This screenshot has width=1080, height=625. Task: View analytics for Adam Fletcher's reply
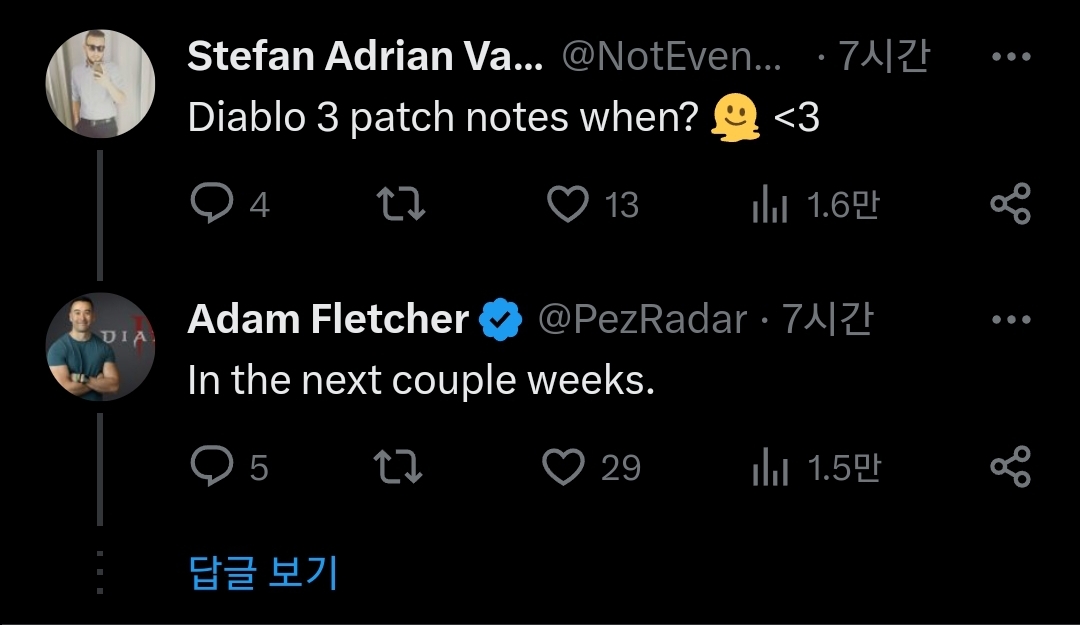(x=769, y=468)
